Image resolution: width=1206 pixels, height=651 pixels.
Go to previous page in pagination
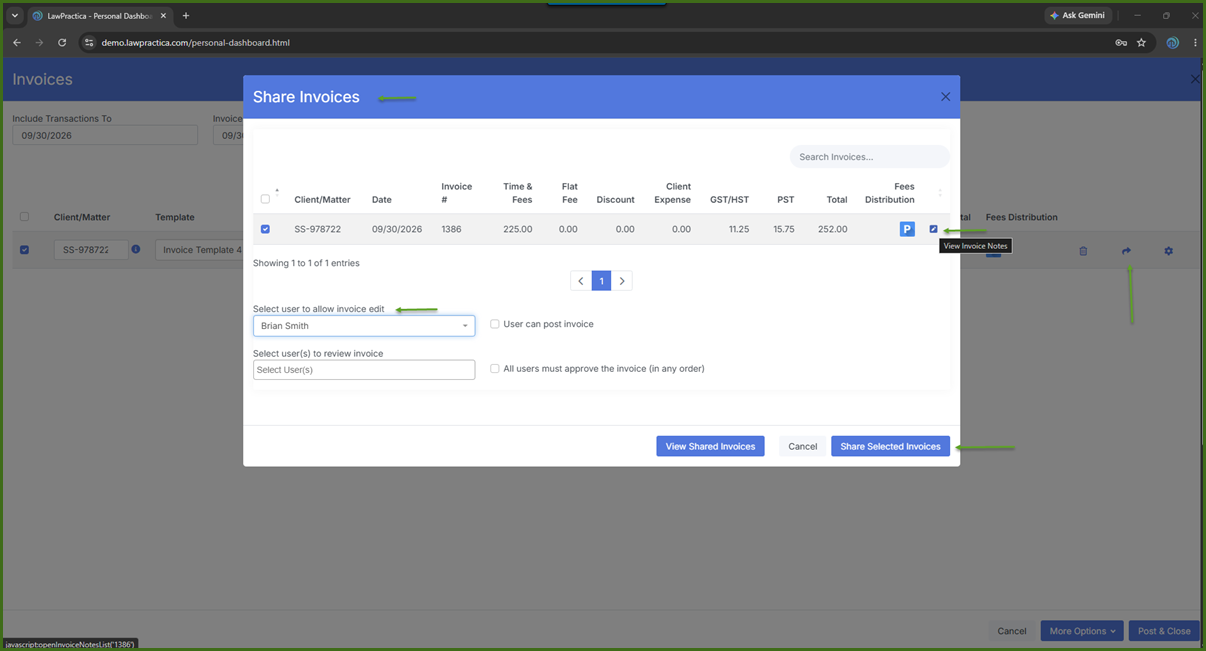tap(581, 281)
